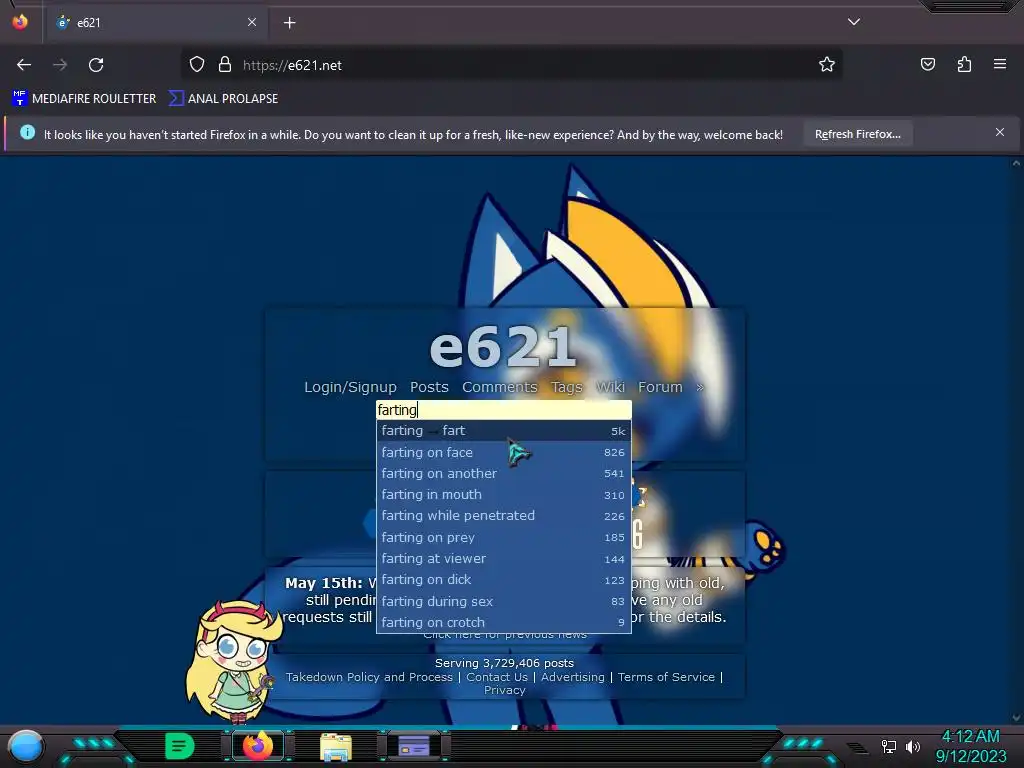Click the page scrollbar up arrow

[1016, 163]
